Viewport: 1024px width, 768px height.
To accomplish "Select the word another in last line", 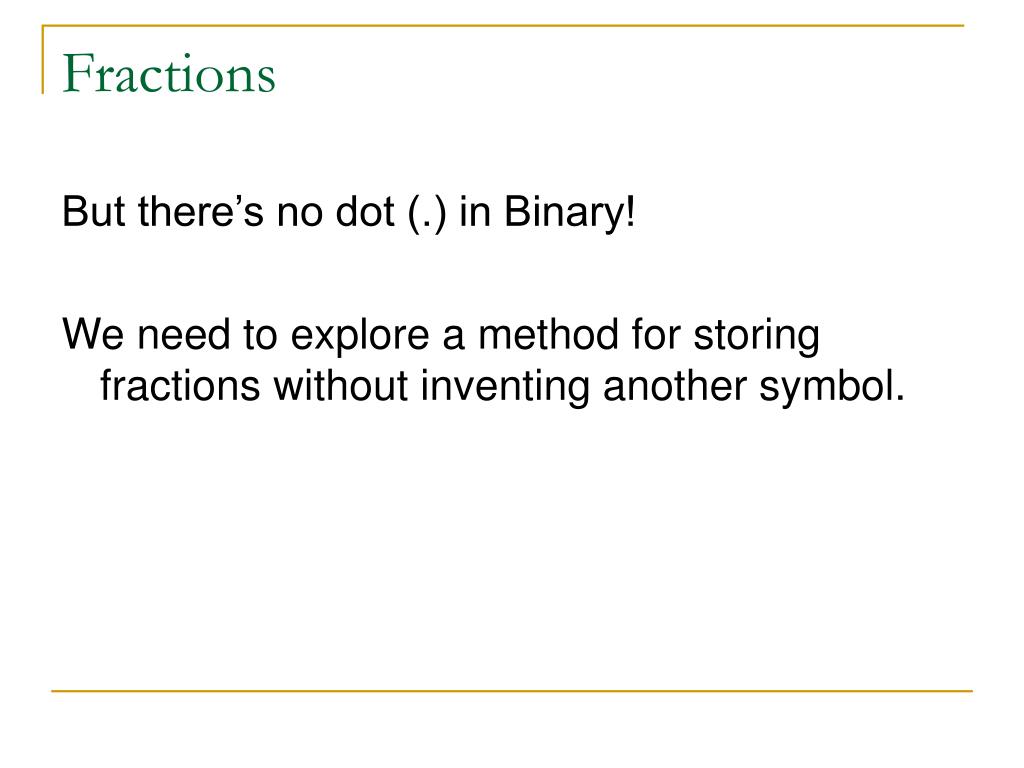I will (x=674, y=385).
